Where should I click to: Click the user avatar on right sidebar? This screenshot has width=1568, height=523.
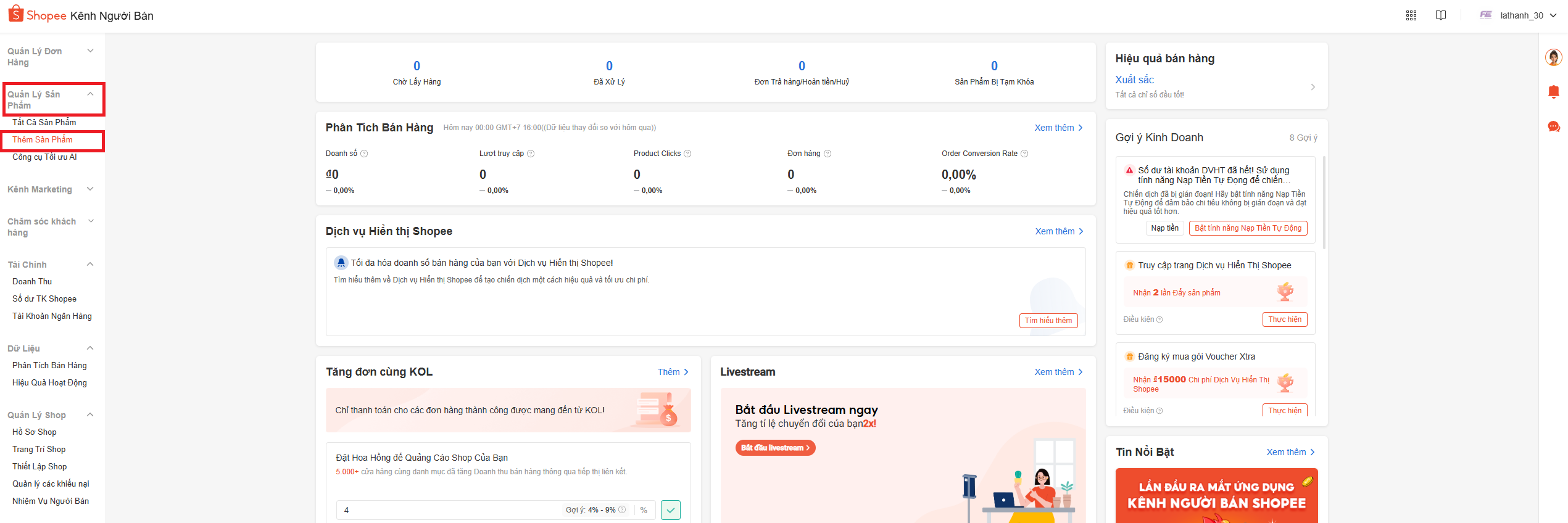pyautogui.click(x=1553, y=57)
